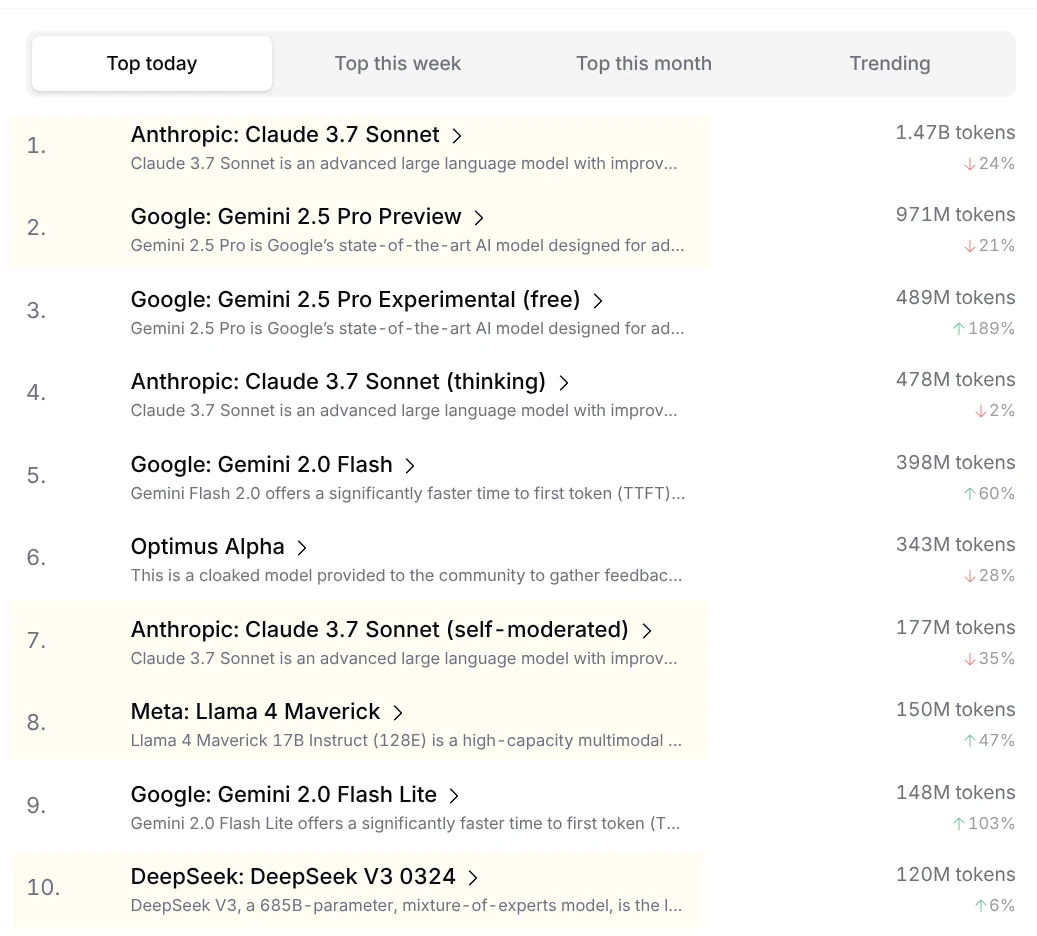Viewport: 1037px width, 936px height.
Task: Click the up 189% change indicator
Action: [x=983, y=328]
